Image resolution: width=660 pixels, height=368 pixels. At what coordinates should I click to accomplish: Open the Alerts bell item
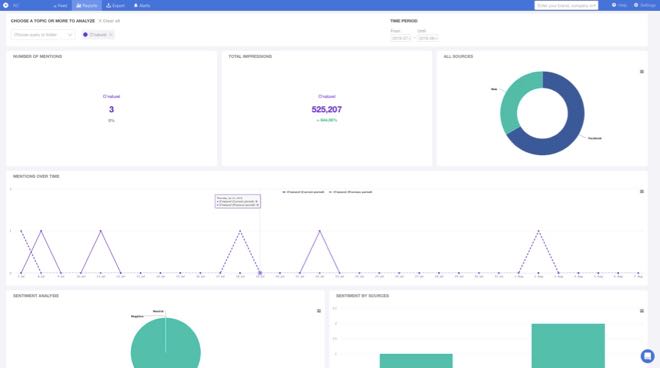pyautogui.click(x=142, y=5)
